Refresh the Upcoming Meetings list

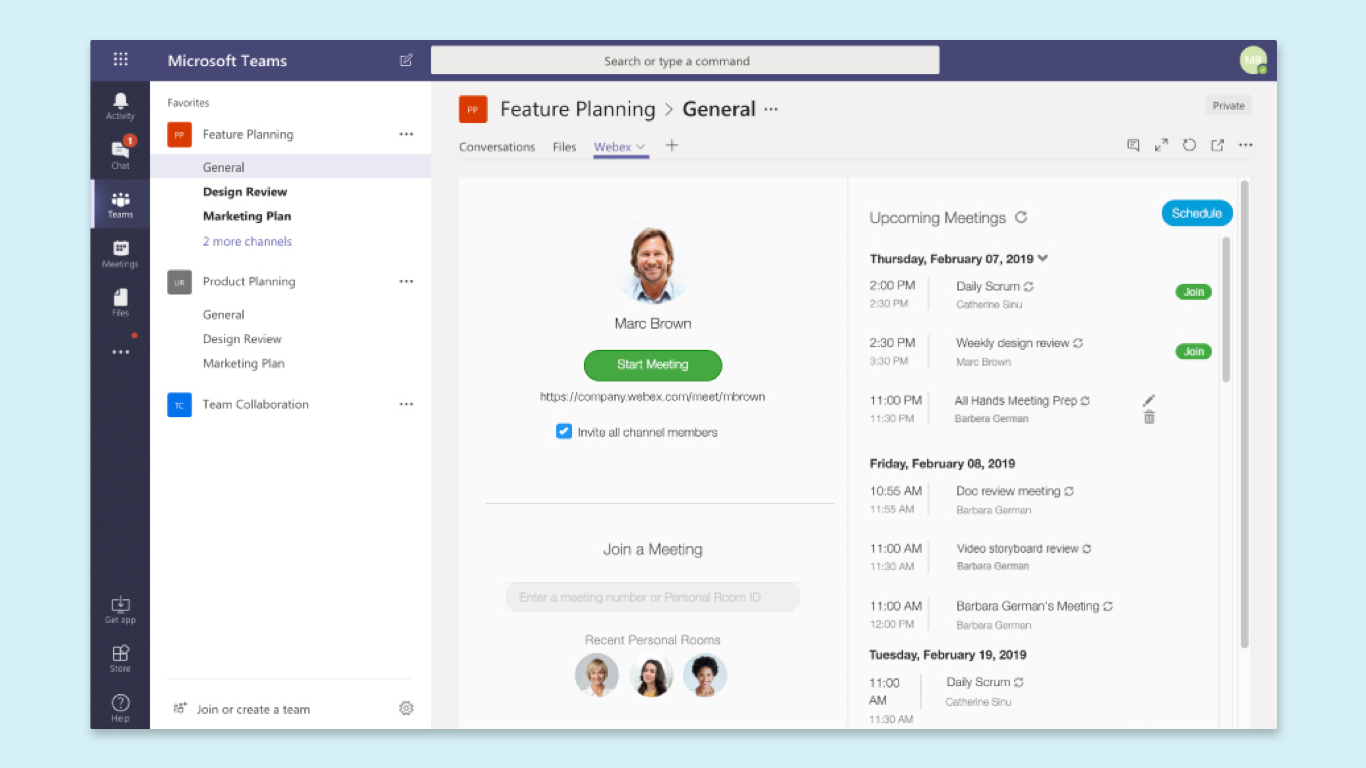[1021, 217]
